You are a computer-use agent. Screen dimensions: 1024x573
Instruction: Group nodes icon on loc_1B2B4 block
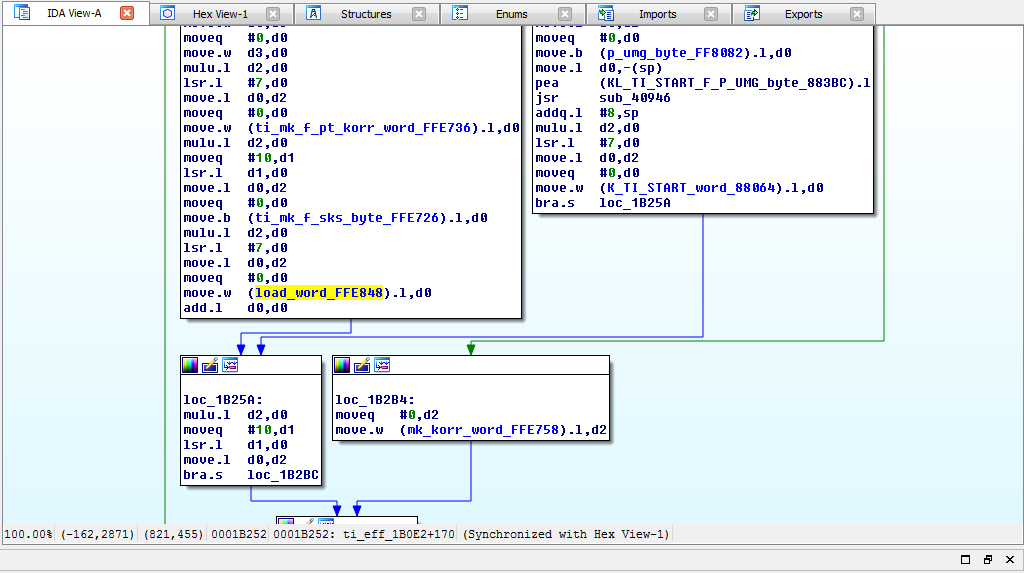click(382, 365)
